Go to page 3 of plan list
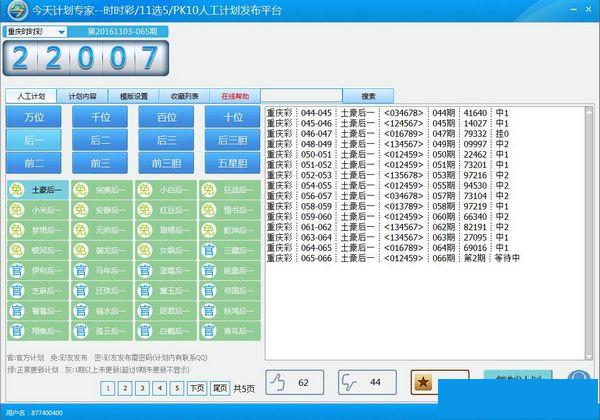Image resolution: width=600 pixels, height=420 pixels. click(140, 387)
